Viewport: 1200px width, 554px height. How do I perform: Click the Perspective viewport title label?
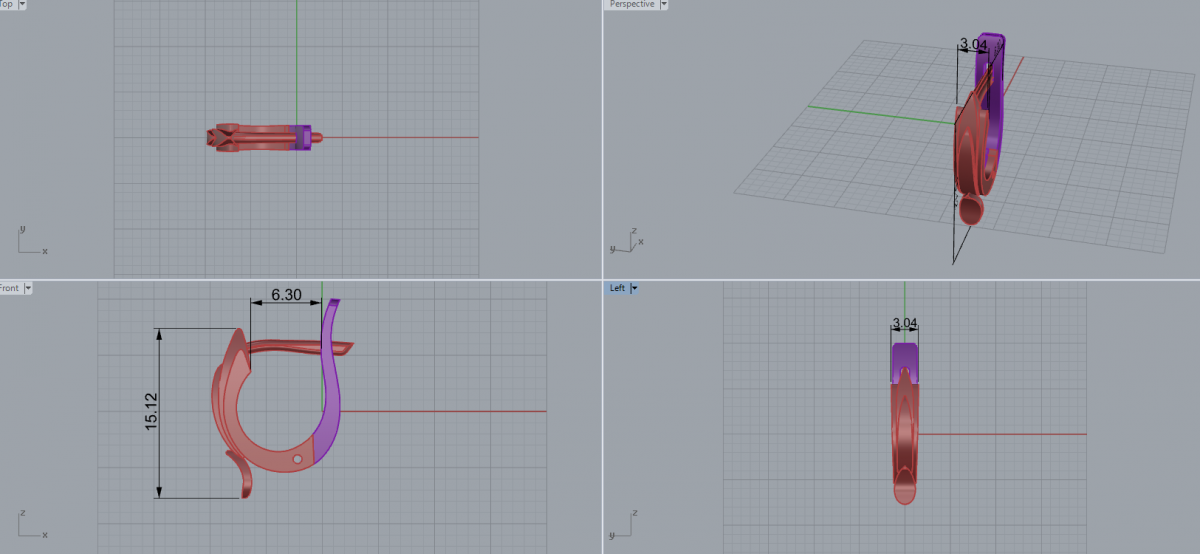coord(632,5)
